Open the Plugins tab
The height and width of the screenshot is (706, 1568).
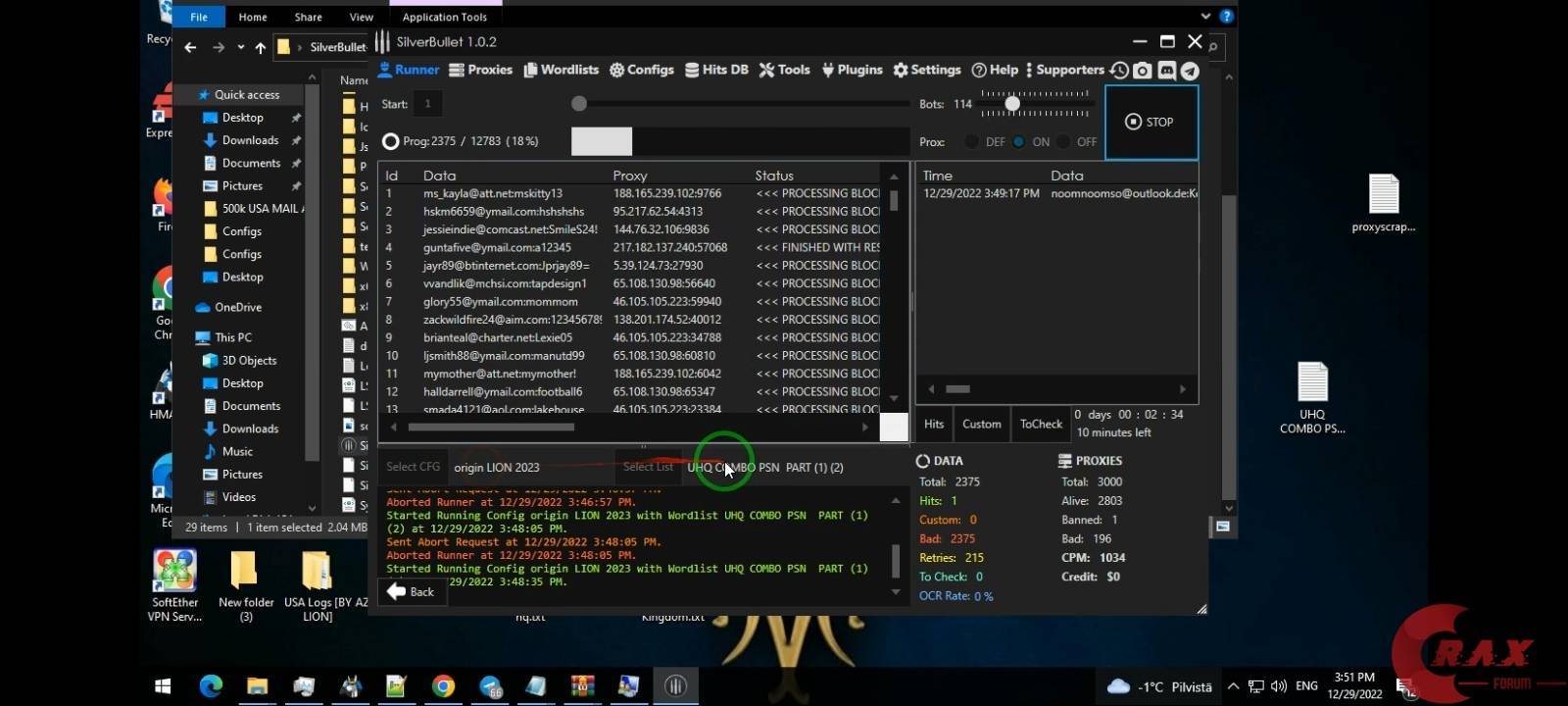pos(853,70)
